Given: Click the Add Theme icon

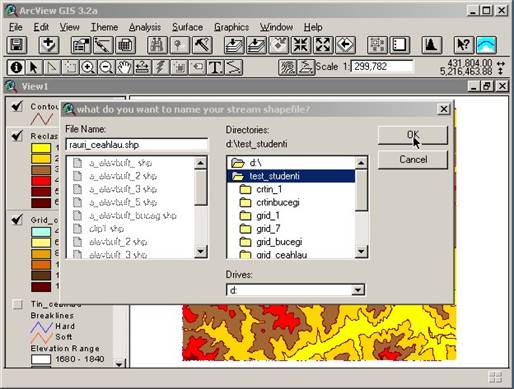Looking at the screenshot, I should click(x=49, y=45).
